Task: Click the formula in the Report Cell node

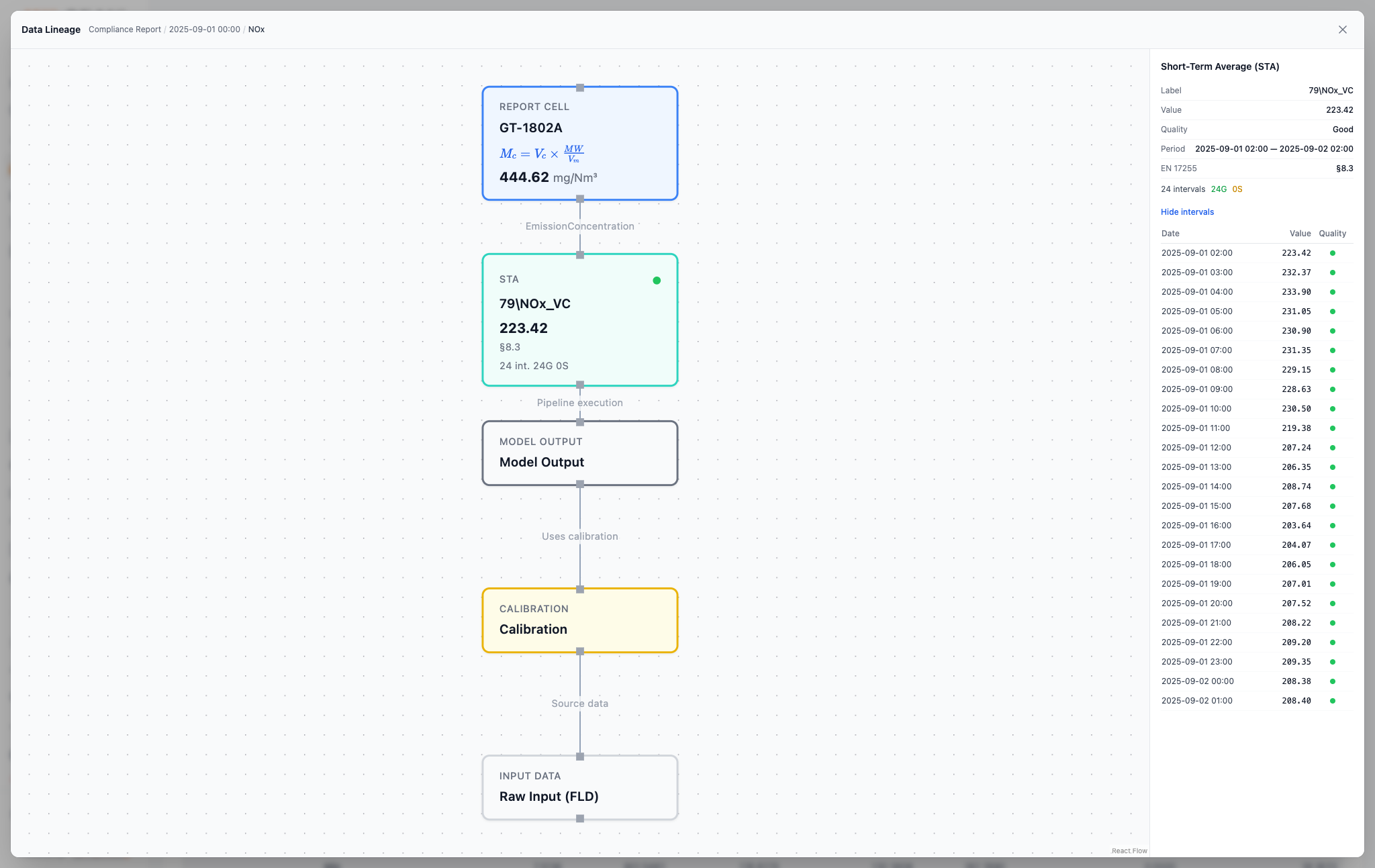Action: (541, 154)
